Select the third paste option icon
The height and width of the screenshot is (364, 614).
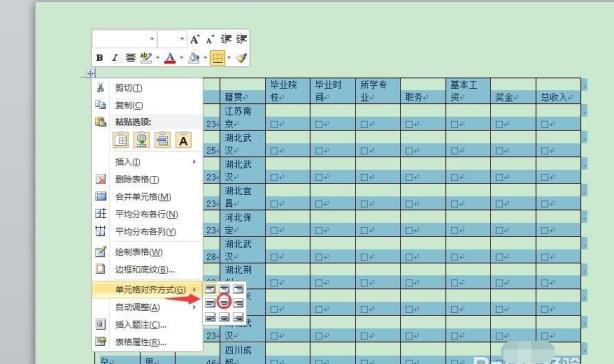pyautogui.click(x=162, y=140)
